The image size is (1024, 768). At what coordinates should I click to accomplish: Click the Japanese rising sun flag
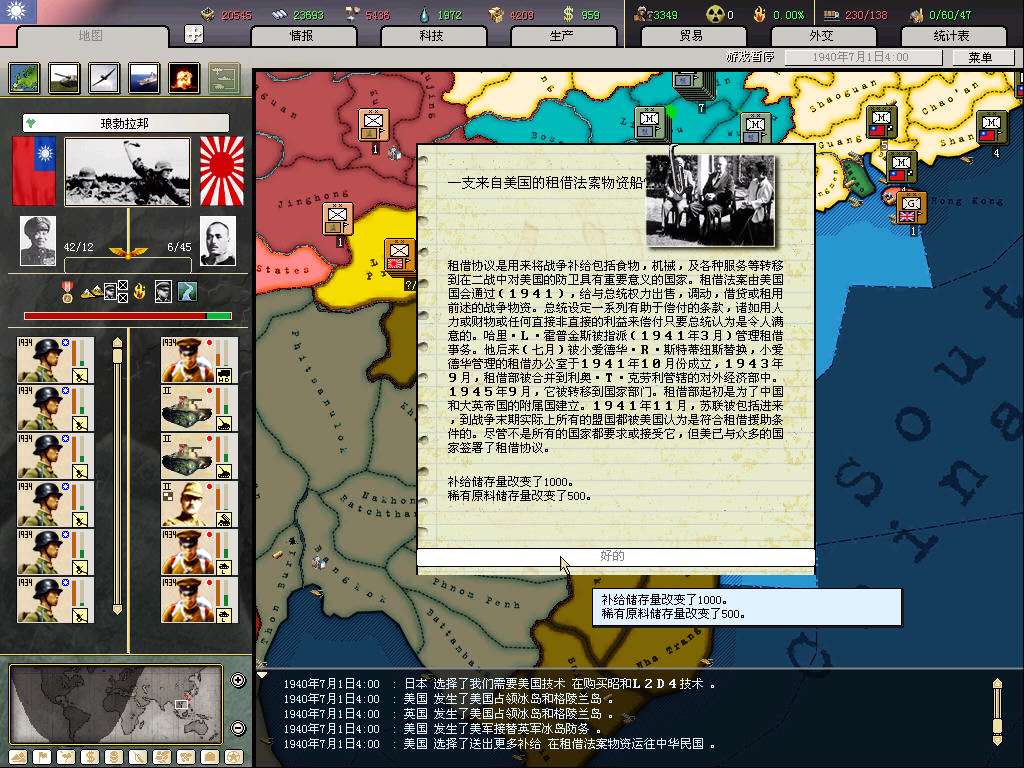pos(221,171)
